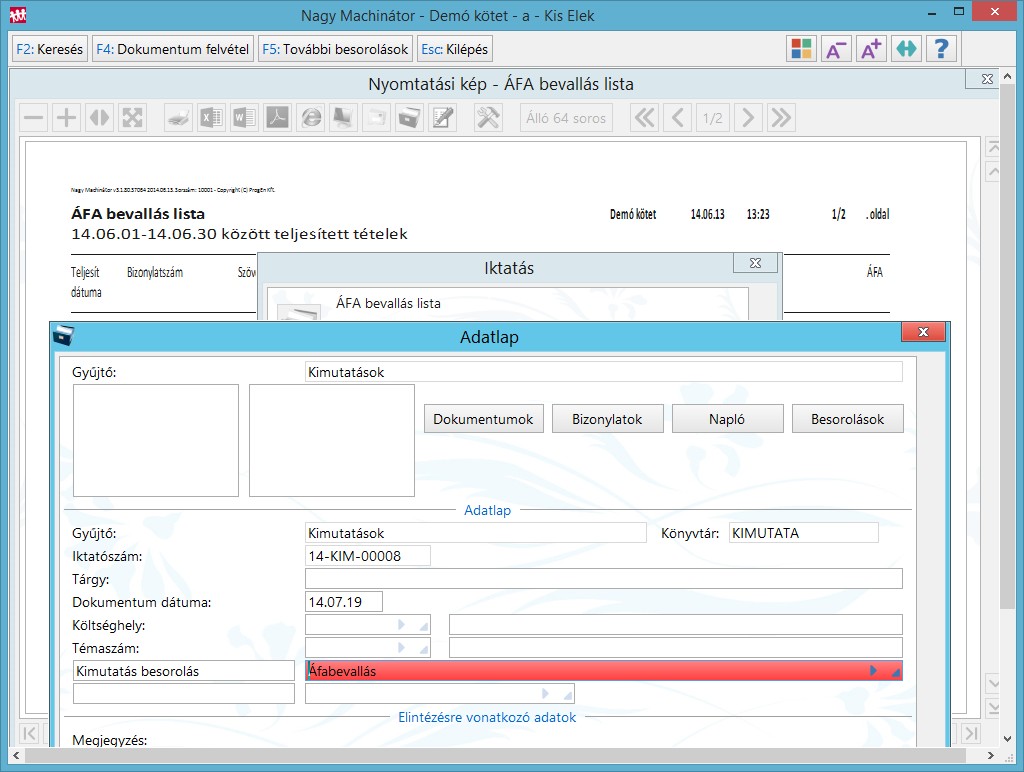Screen dimensions: 1024x772
Task: Expand the Költséghely dropdown arrow
Action: click(x=403, y=625)
